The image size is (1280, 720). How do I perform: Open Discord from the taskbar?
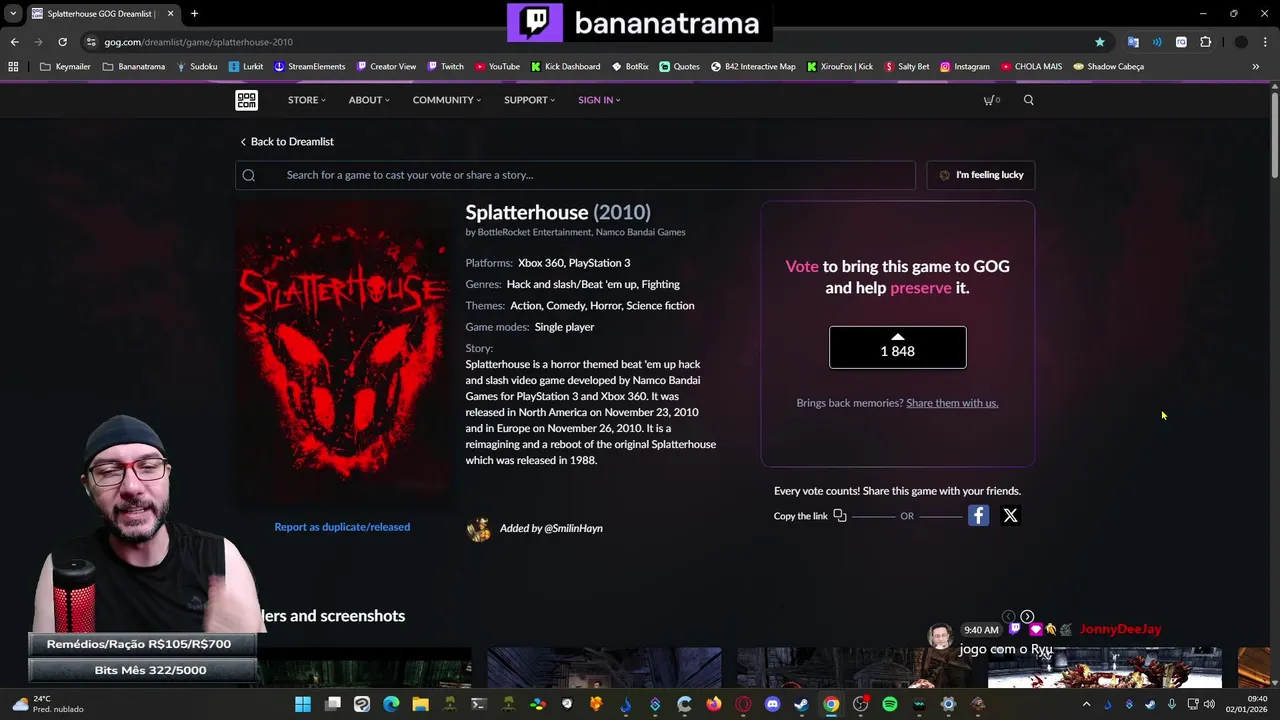(x=772, y=704)
